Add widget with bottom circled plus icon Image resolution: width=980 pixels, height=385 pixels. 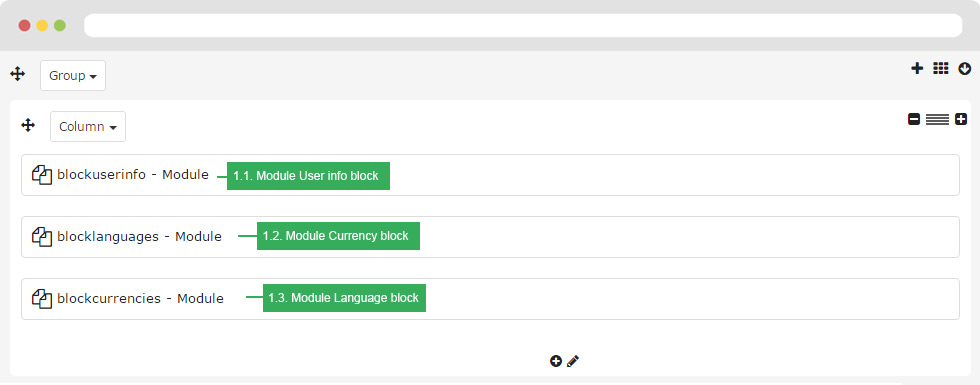(x=556, y=361)
